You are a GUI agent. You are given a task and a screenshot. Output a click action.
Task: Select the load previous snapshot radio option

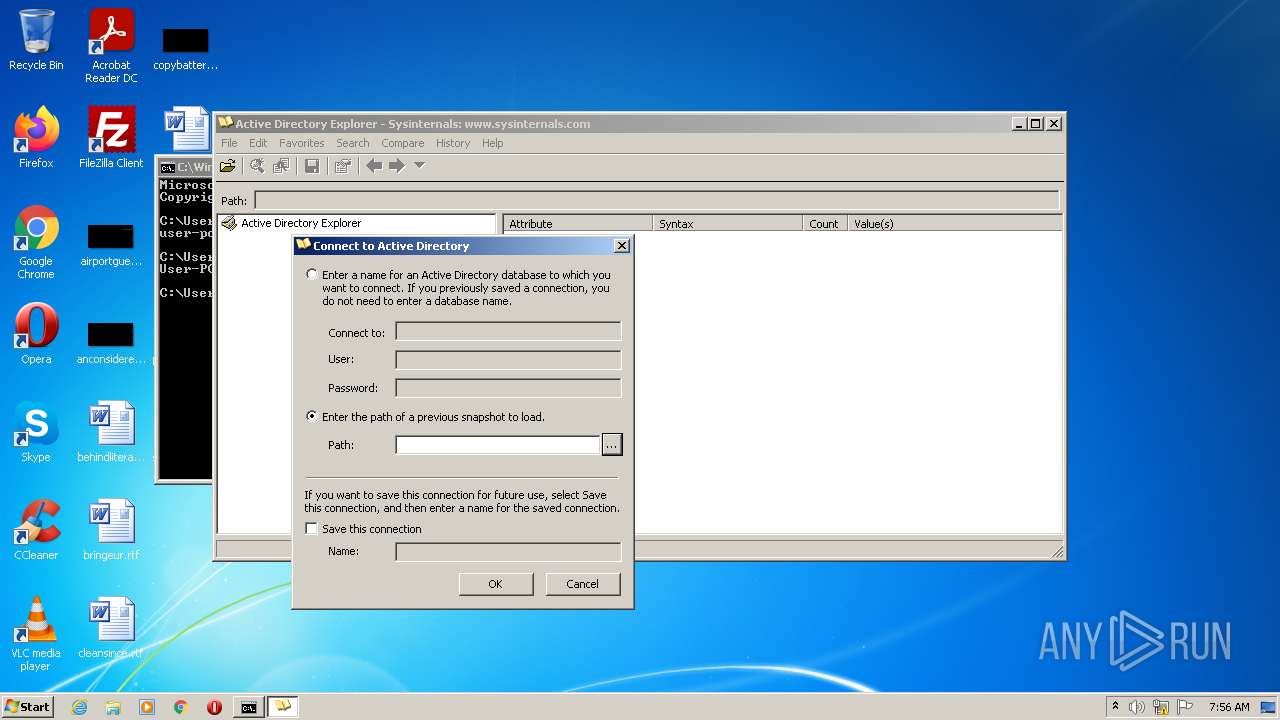coord(312,416)
